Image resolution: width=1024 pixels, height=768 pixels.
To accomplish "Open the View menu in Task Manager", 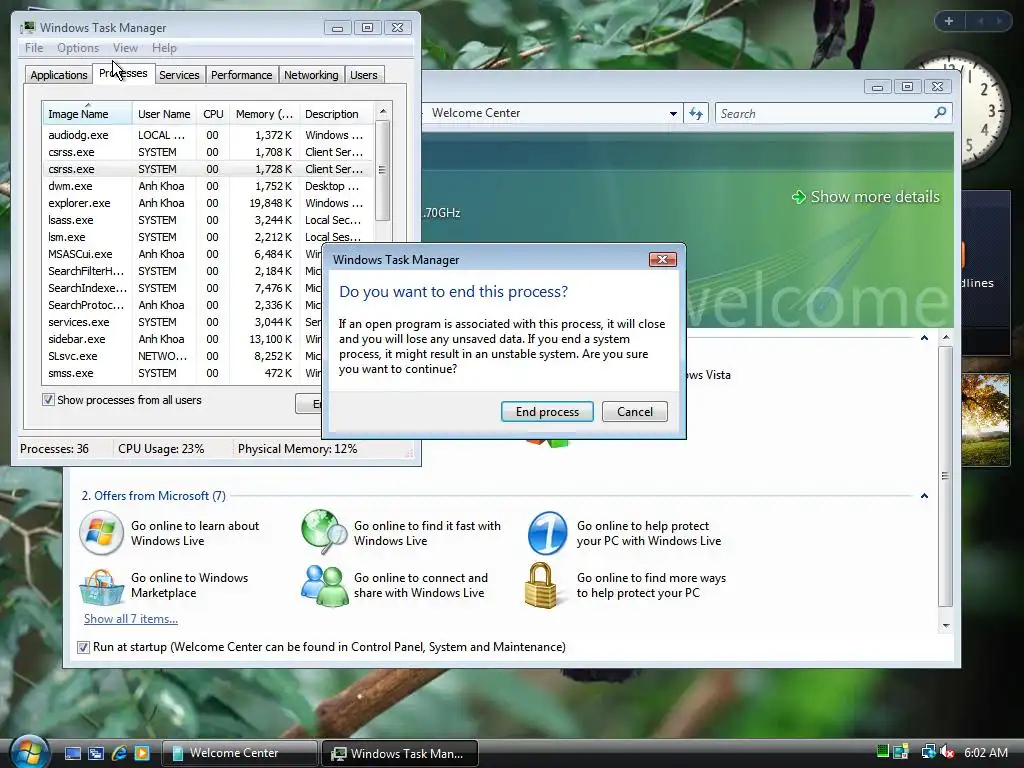I will (125, 48).
